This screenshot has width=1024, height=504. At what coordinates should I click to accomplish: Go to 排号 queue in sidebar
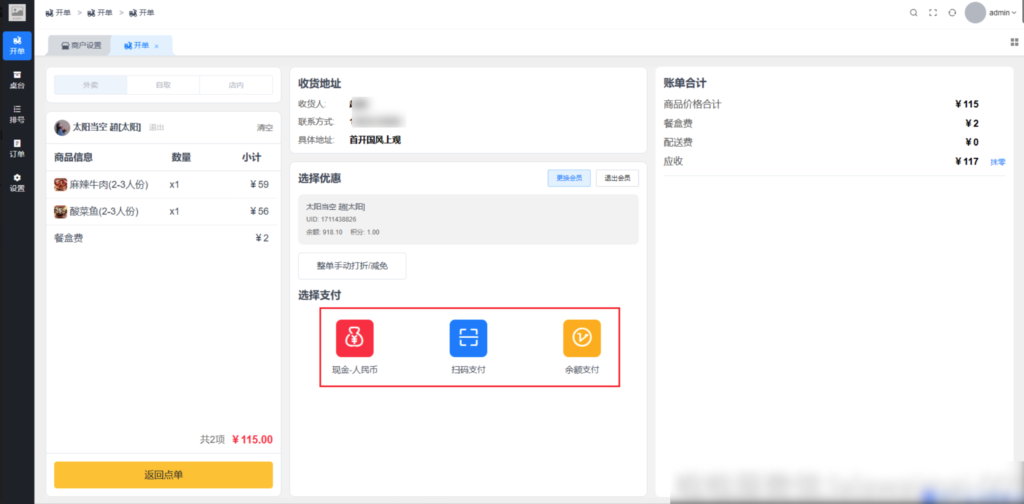(17, 113)
